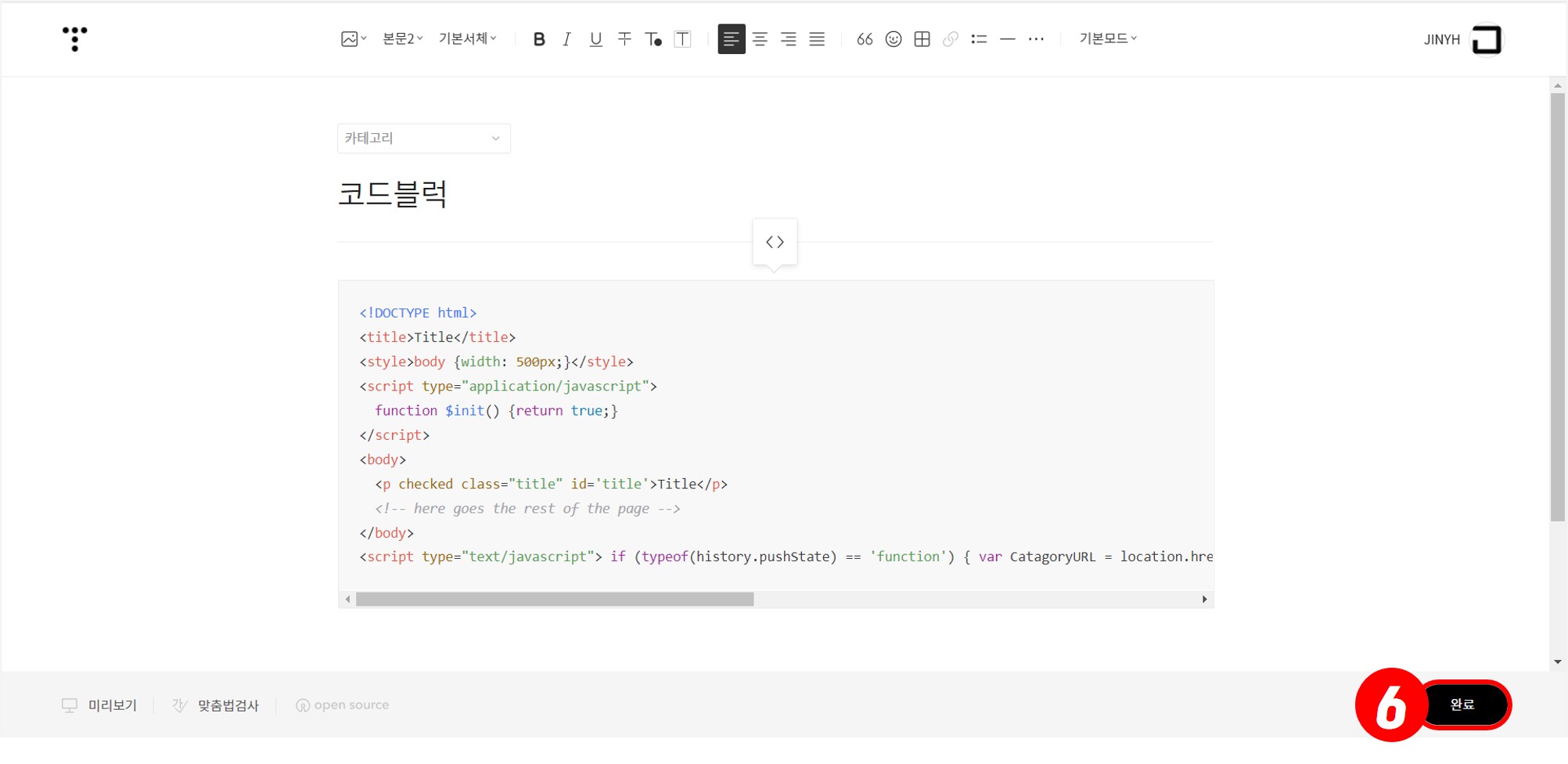Open the more options ellipsis menu
The width and height of the screenshot is (1568, 764).
click(x=1036, y=39)
